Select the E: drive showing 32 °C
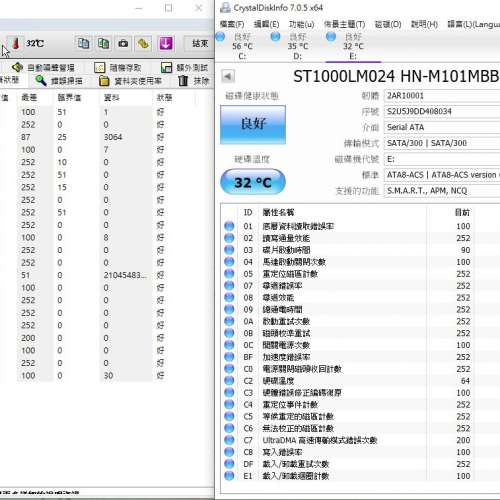This screenshot has width=500, height=500. click(353, 46)
